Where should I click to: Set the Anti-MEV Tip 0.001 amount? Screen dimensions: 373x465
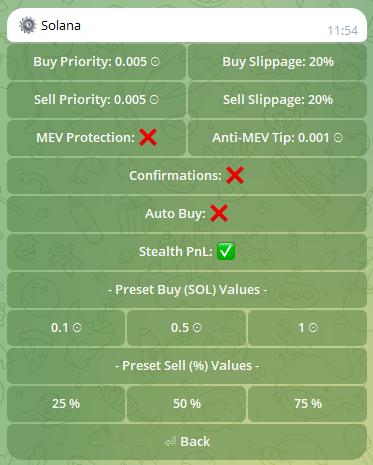point(277,138)
